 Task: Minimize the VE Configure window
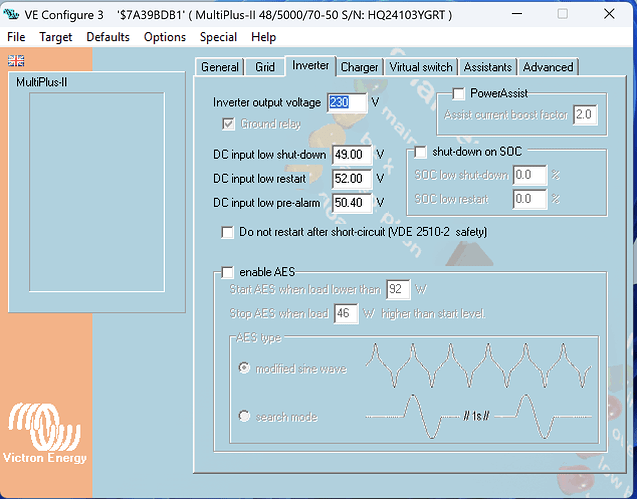click(517, 14)
